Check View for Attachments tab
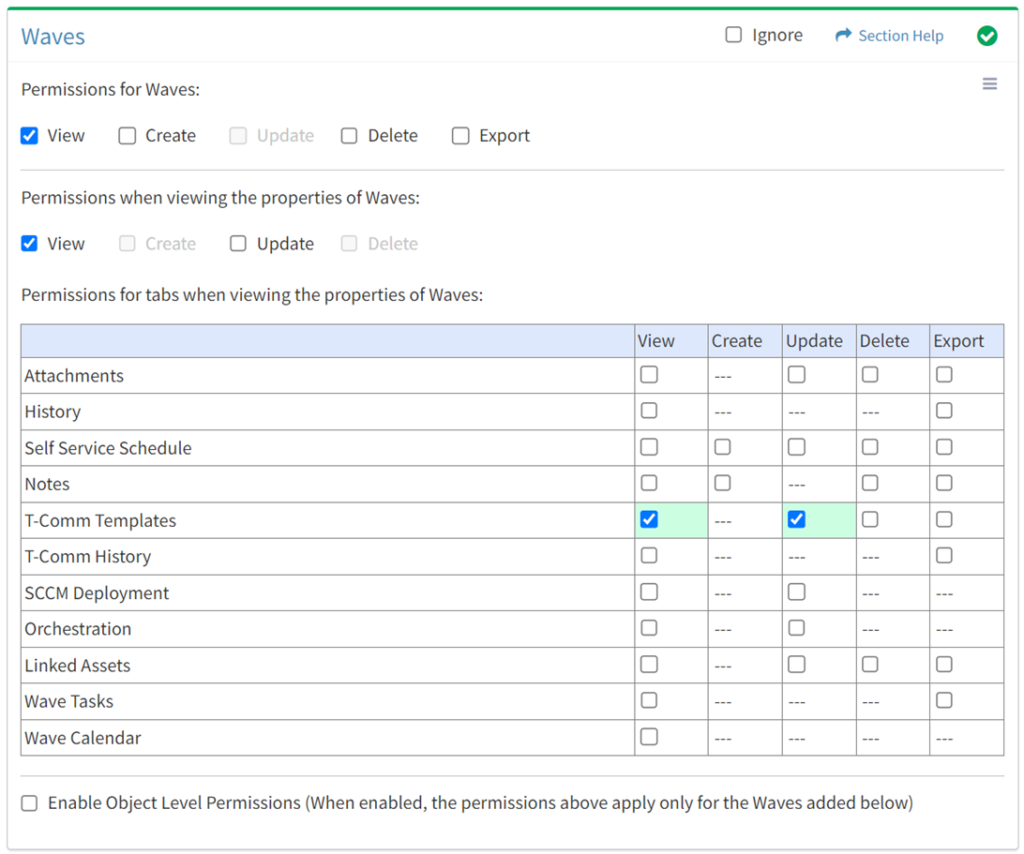Viewport: 1024px width, 854px height. click(x=649, y=375)
